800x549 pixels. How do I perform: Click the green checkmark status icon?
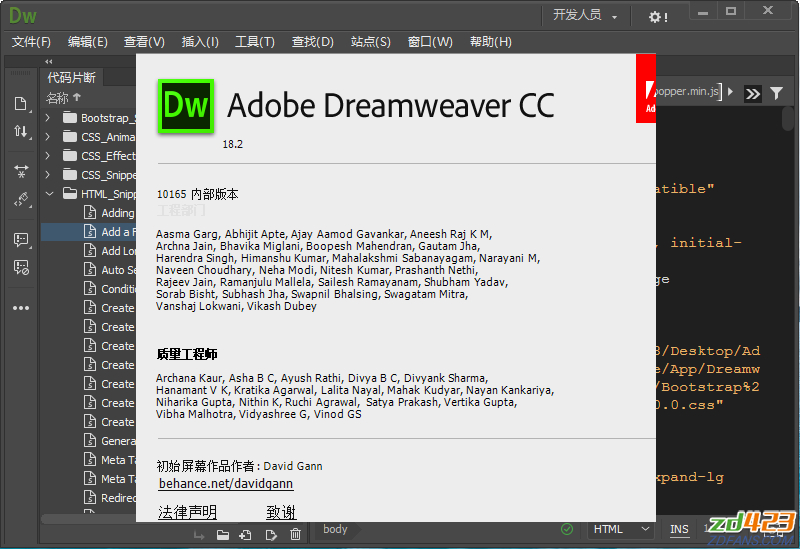pyautogui.click(x=567, y=529)
